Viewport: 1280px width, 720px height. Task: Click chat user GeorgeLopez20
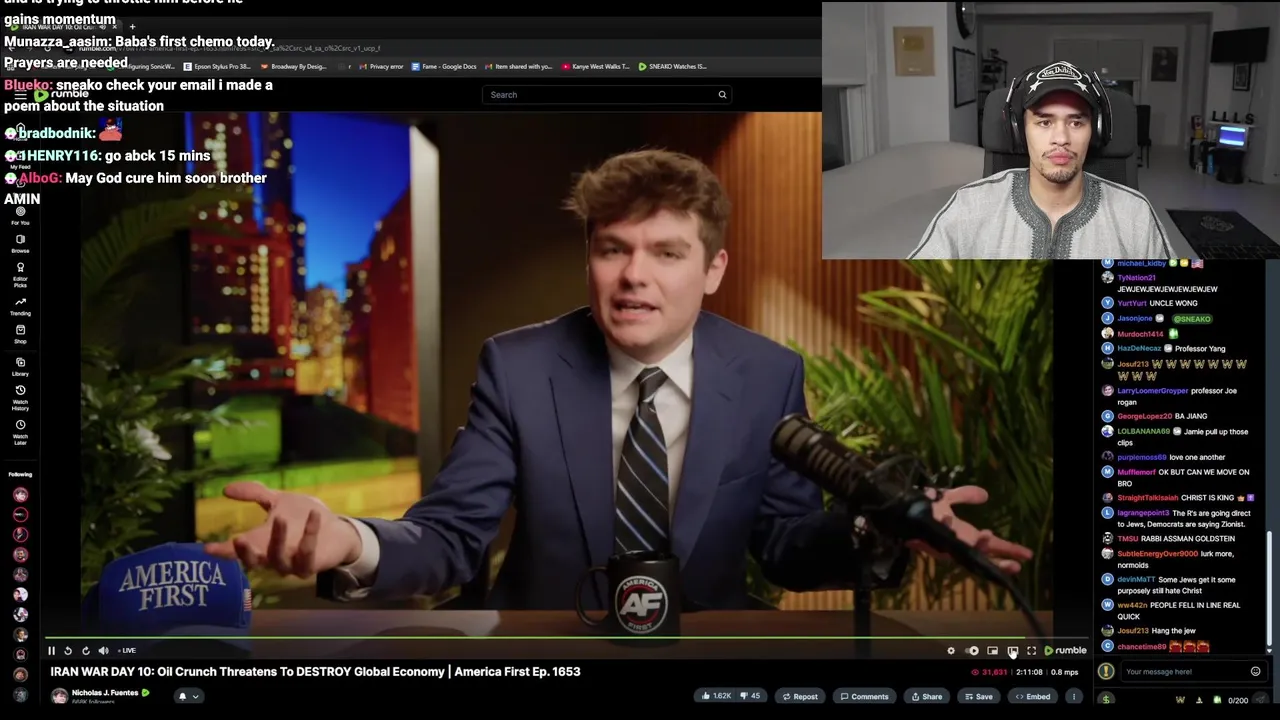tap(1144, 416)
